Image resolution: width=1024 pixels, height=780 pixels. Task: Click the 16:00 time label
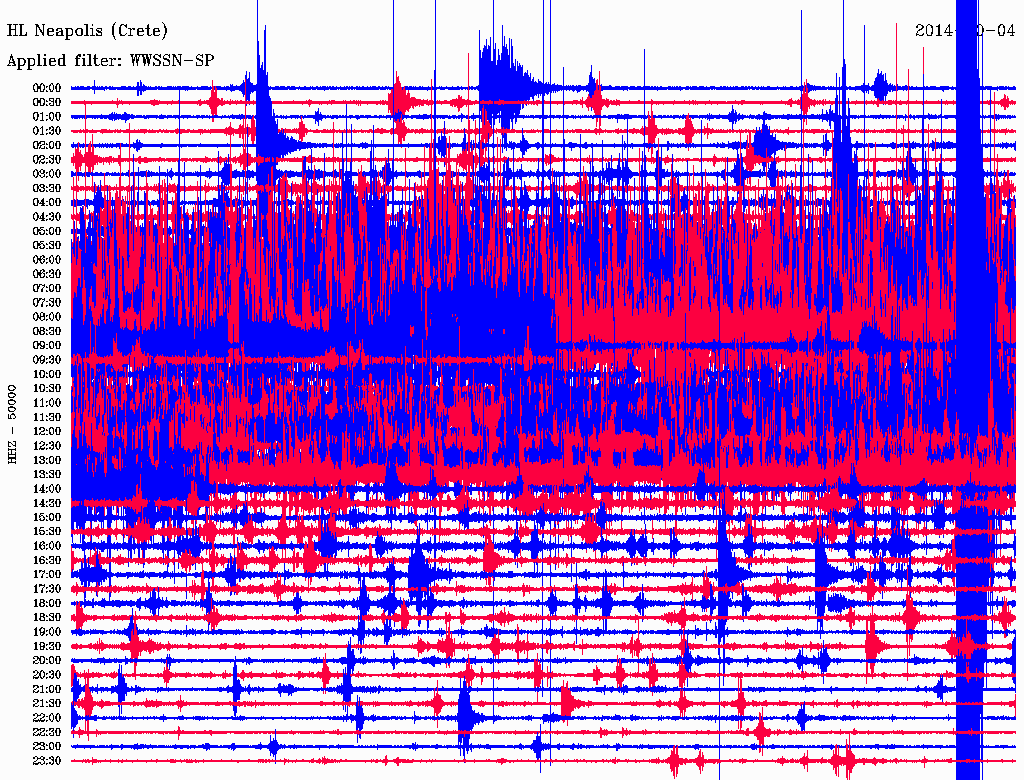pyautogui.click(x=47, y=546)
